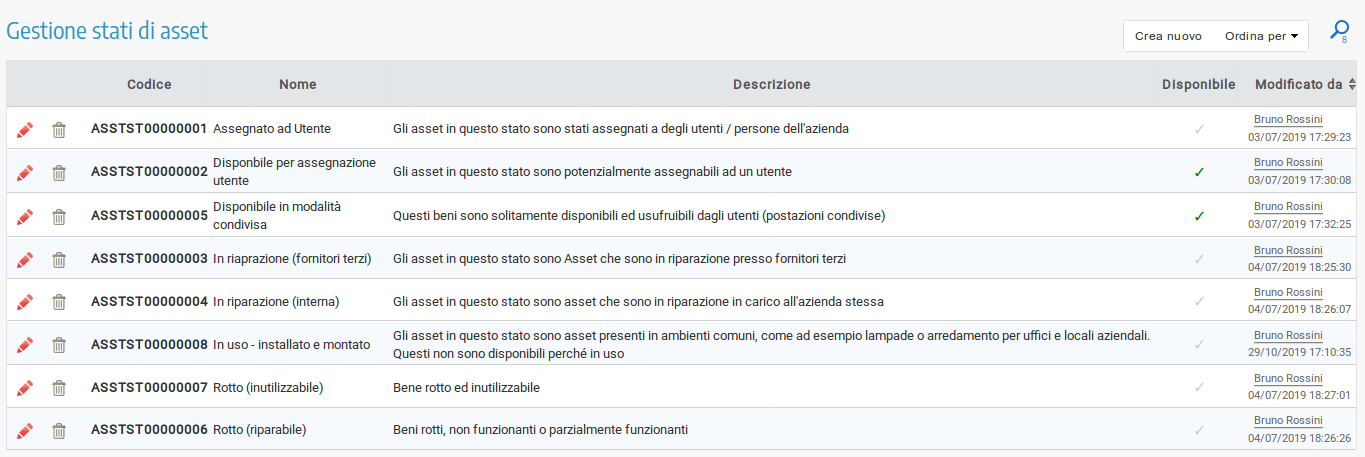1365x457 pixels.
Task: Select the code ASSTST00000006 in the table
Action: pyautogui.click(x=149, y=430)
